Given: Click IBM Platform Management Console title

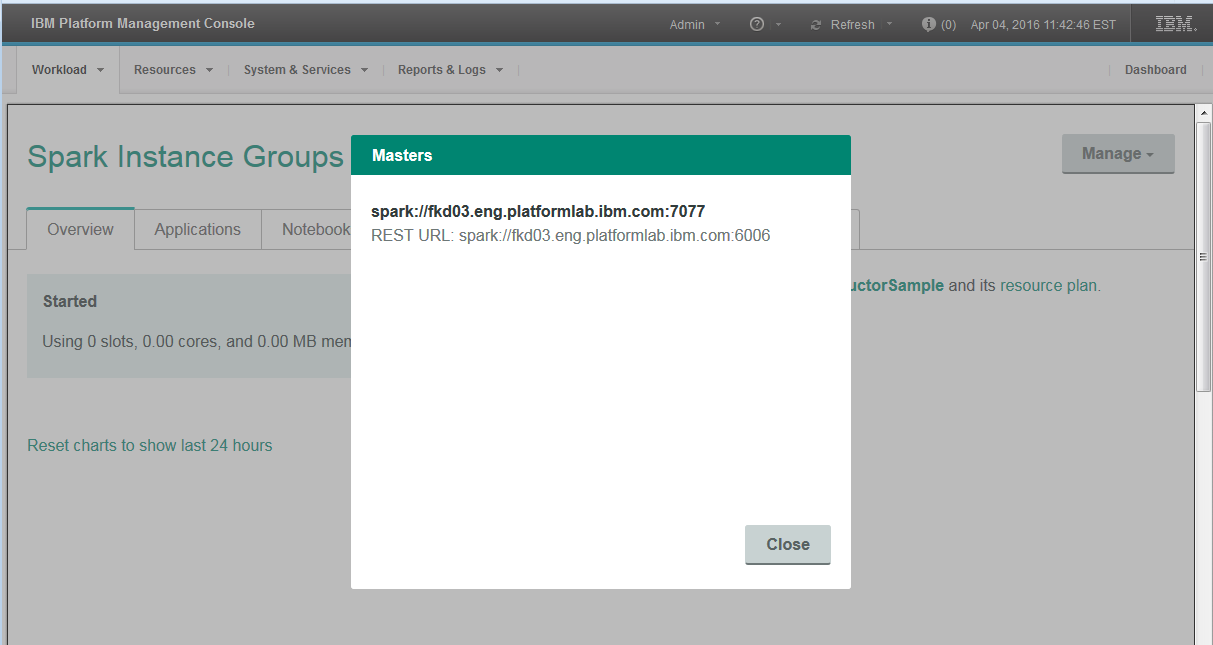Looking at the screenshot, I should click(143, 23).
